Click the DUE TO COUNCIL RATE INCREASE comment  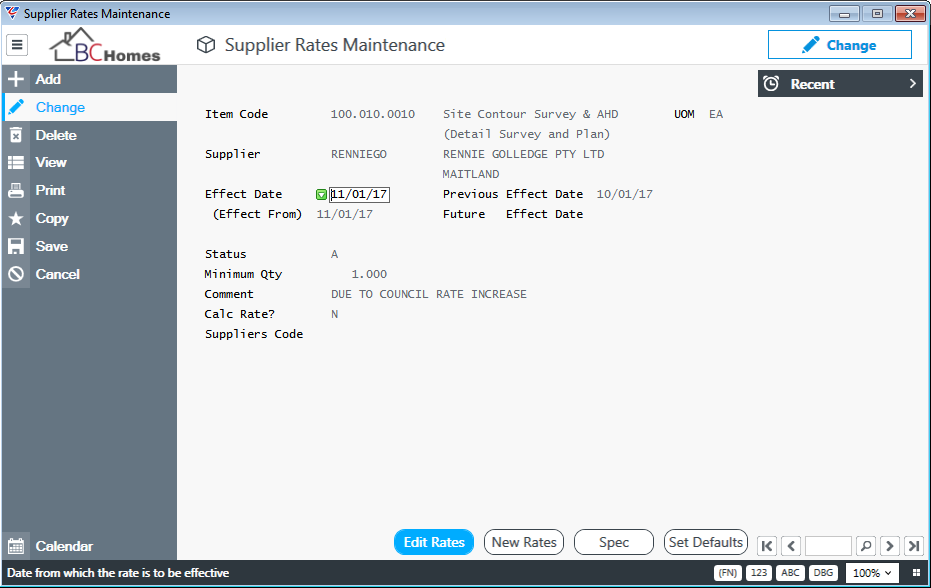click(x=429, y=294)
